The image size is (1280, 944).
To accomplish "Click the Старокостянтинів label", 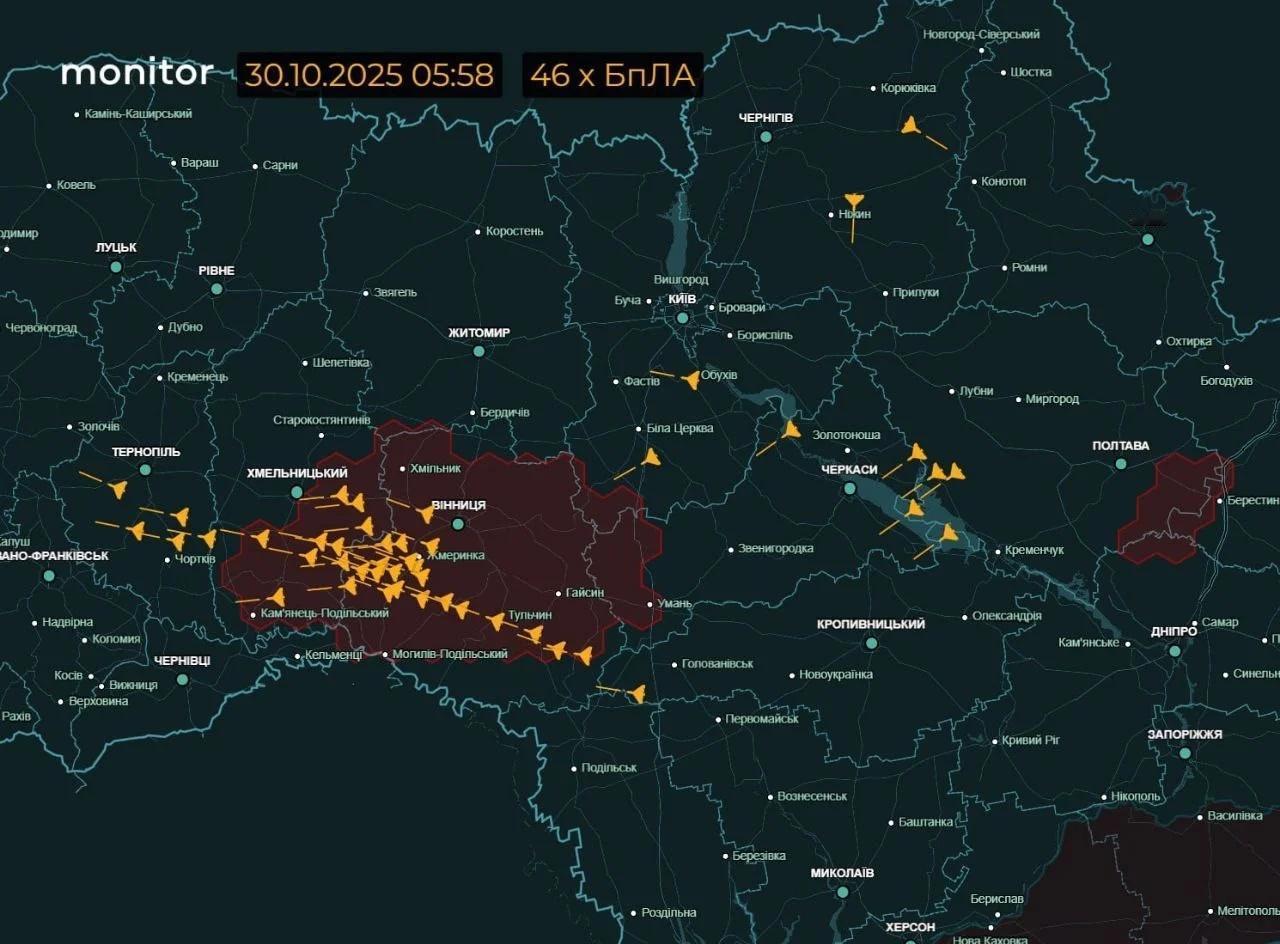I will point(322,420).
